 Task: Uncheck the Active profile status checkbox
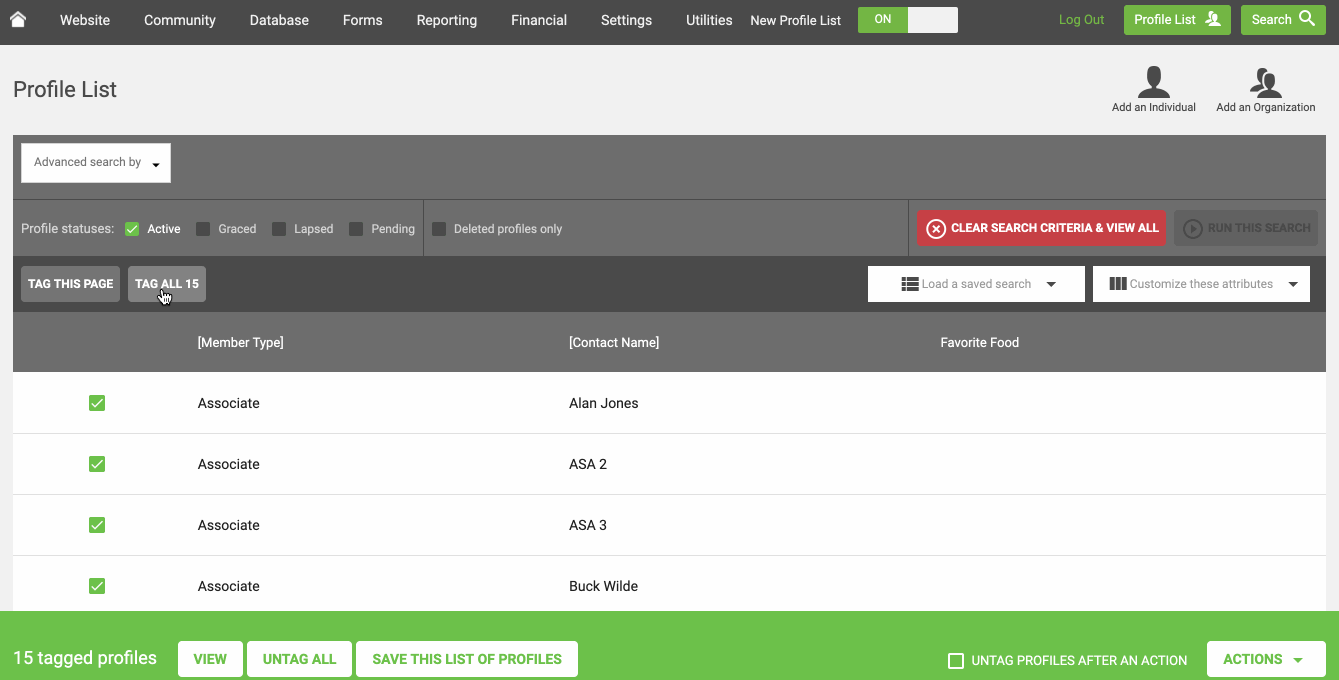[131, 228]
